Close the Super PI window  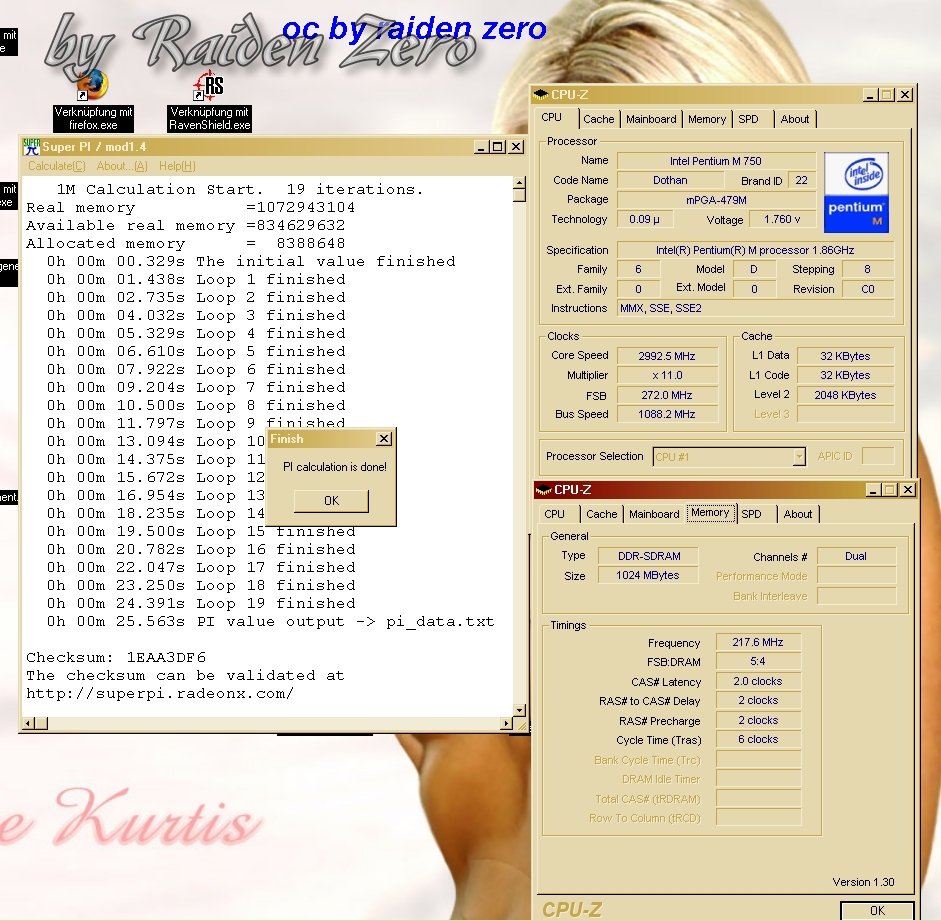pos(516,146)
